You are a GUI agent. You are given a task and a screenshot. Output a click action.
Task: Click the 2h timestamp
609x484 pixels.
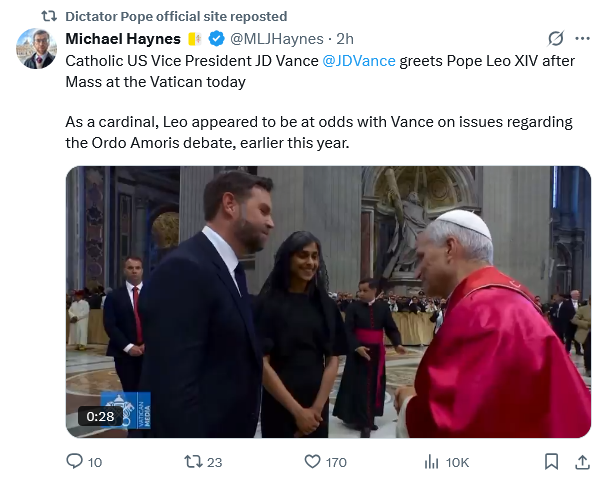tap(345, 39)
